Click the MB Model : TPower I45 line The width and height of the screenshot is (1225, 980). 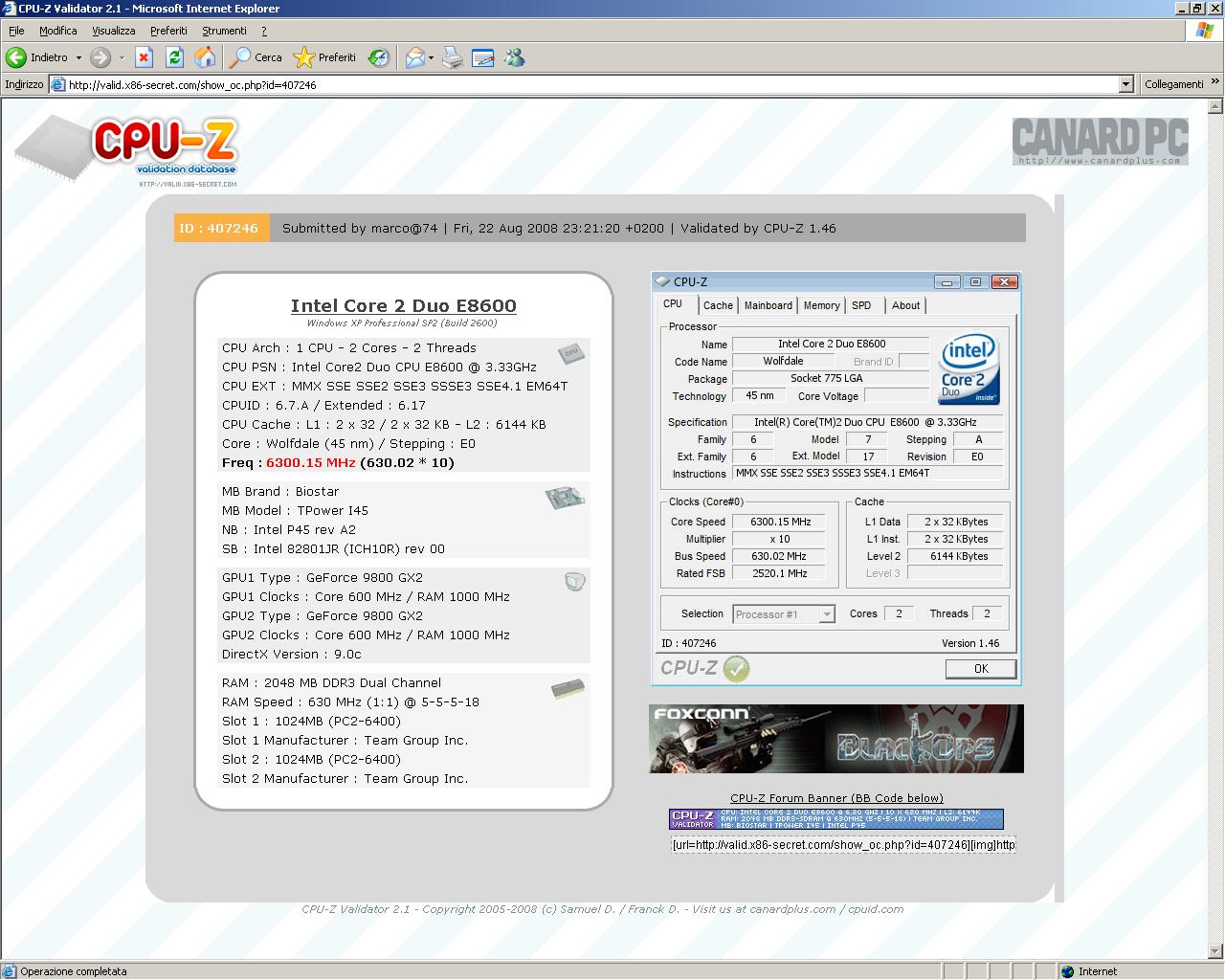295,511
